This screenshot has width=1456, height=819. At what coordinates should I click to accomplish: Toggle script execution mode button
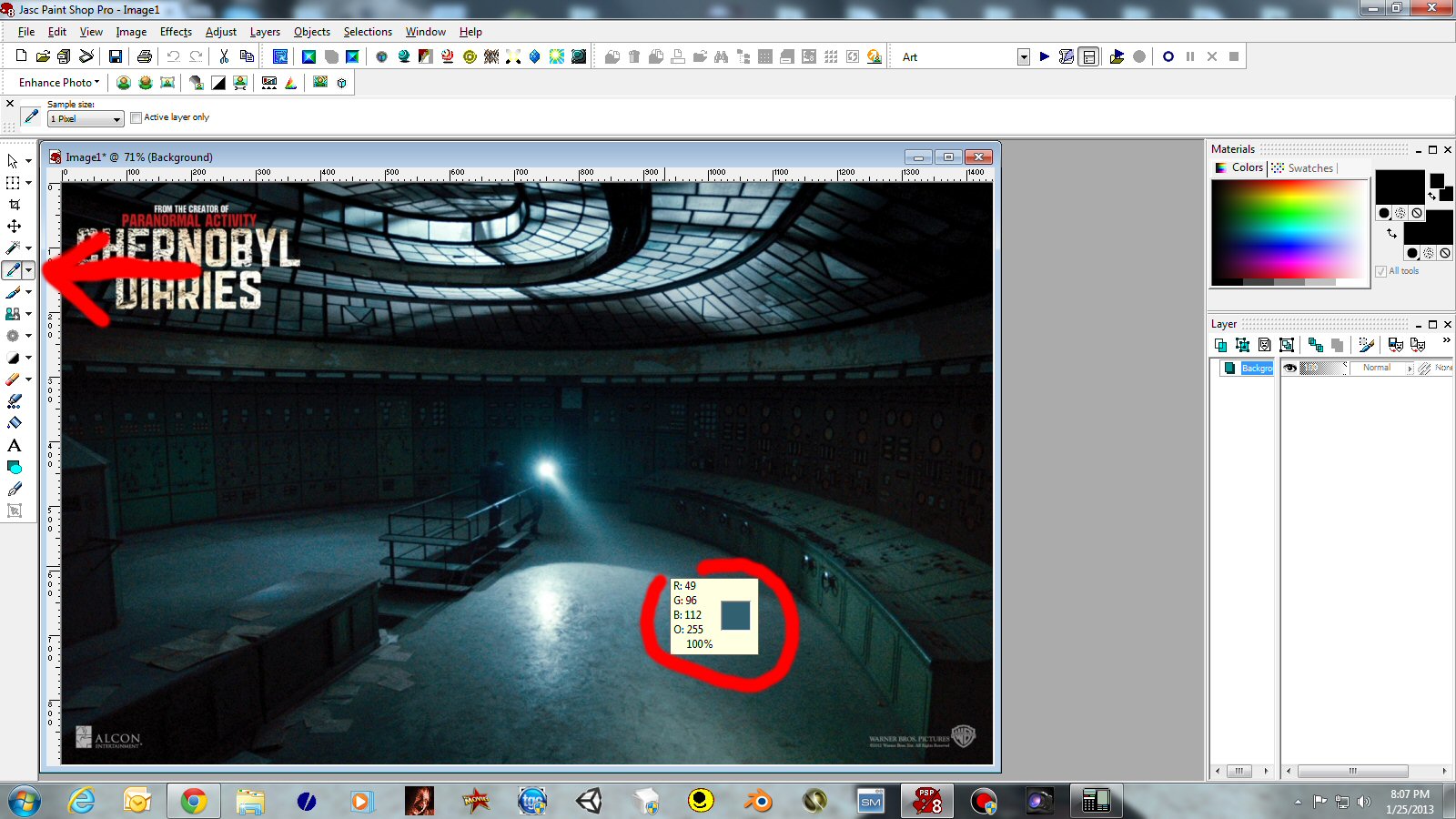coord(1088,56)
